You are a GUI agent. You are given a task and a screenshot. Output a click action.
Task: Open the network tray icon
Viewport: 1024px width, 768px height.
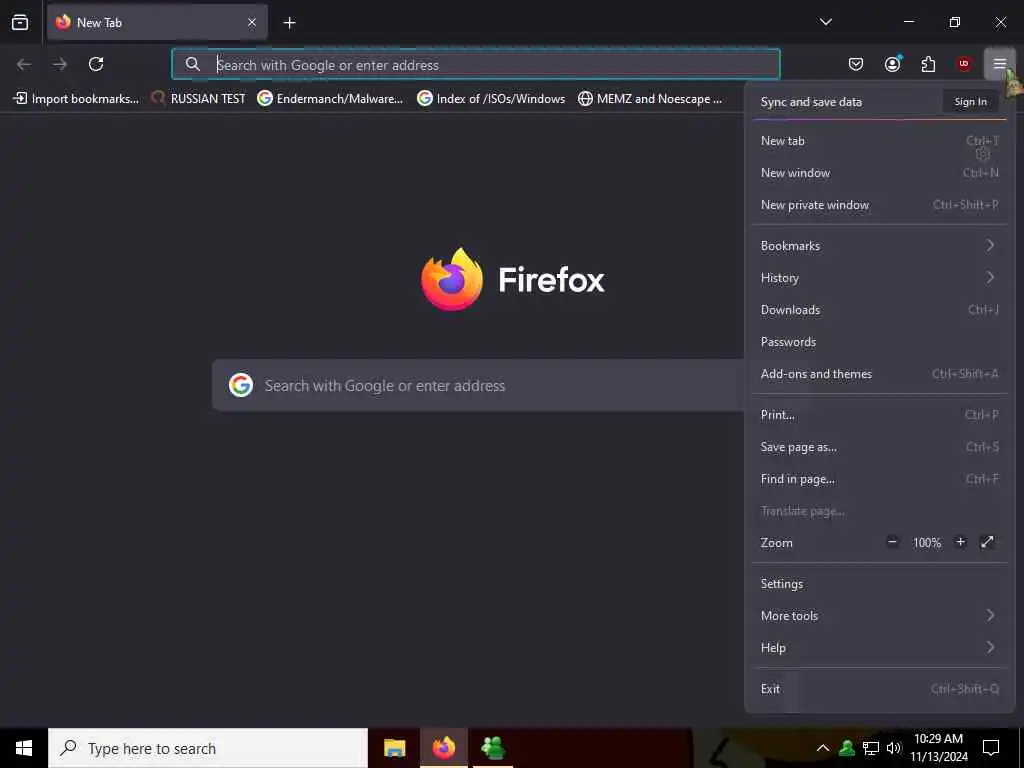pyautogui.click(x=871, y=748)
